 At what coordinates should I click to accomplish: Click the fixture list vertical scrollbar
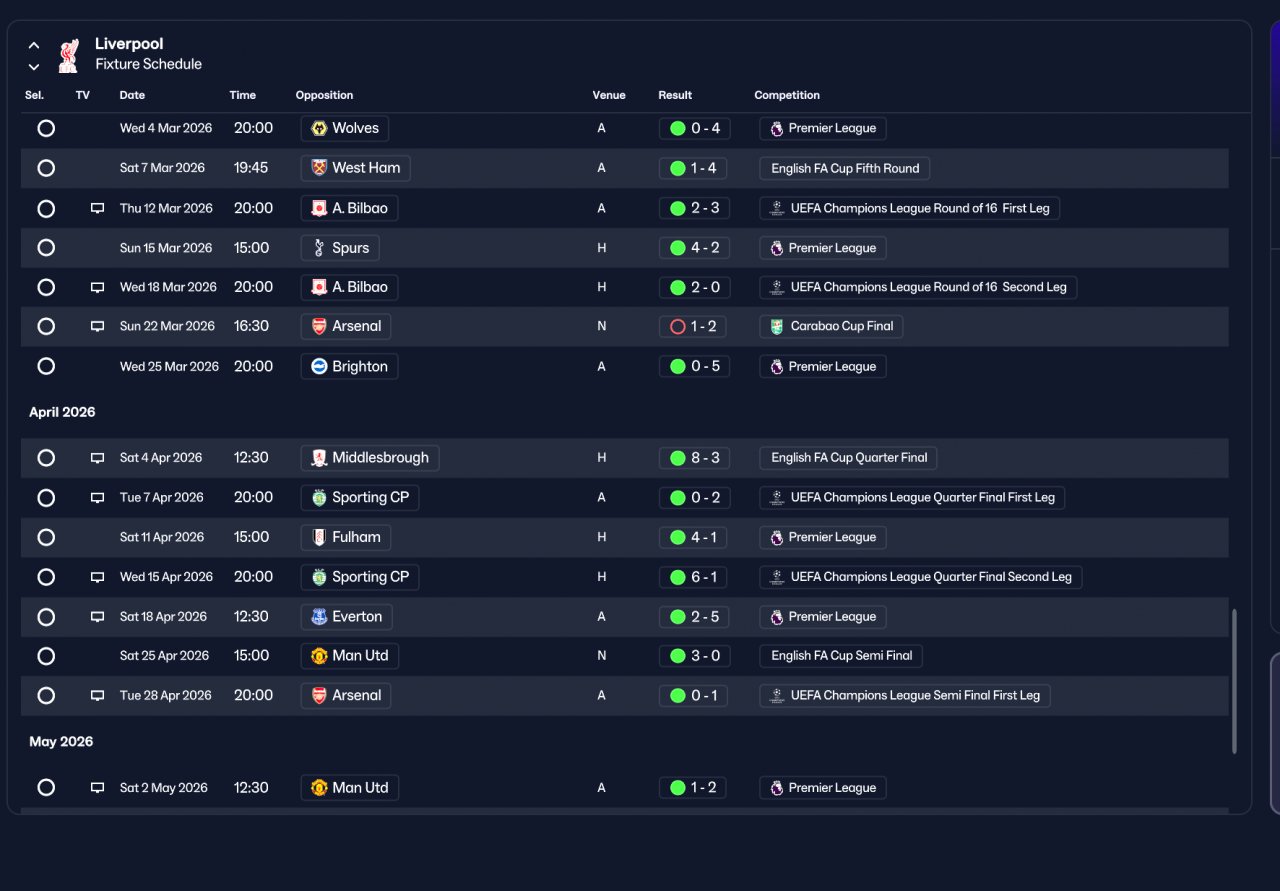click(1235, 680)
